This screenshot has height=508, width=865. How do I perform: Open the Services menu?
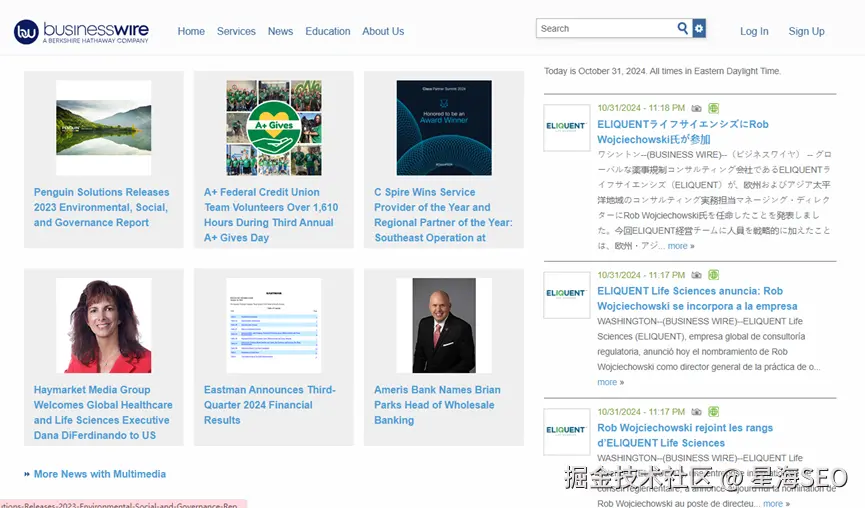click(236, 31)
